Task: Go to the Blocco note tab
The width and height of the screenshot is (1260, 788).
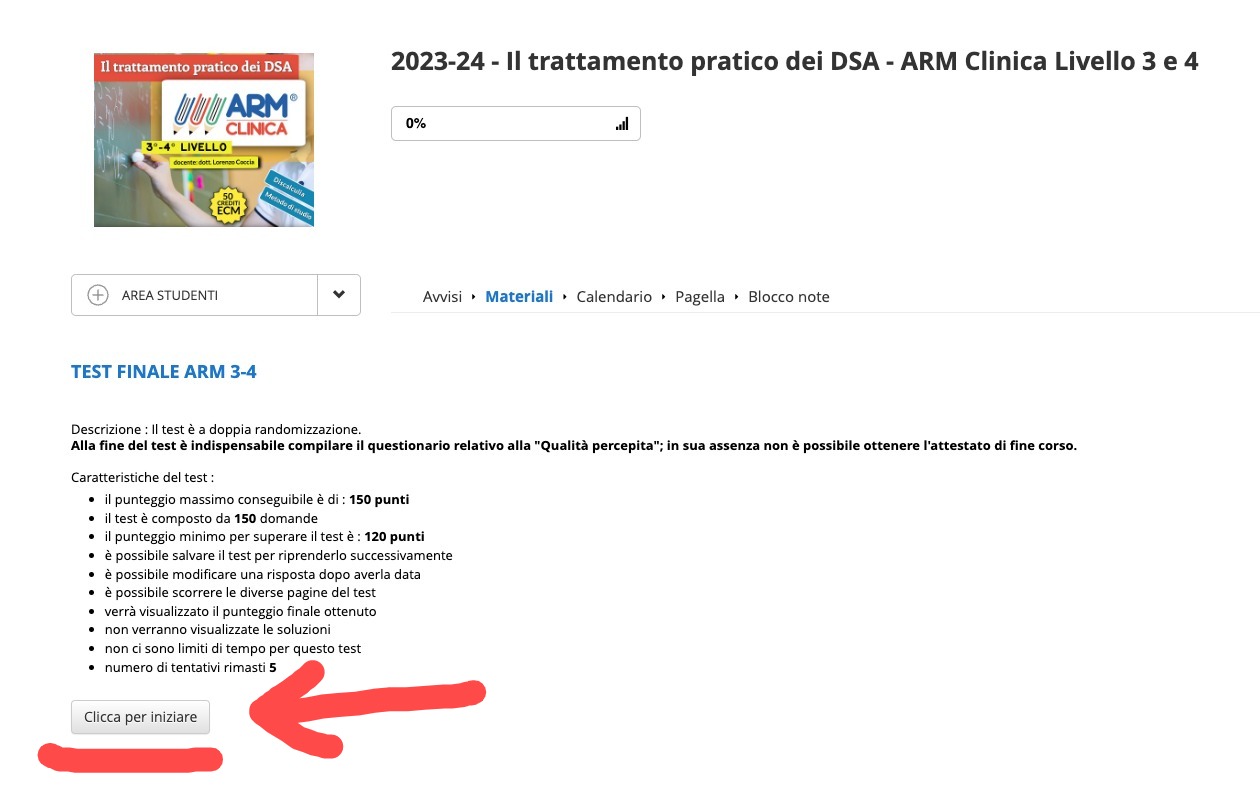Action: 789,297
